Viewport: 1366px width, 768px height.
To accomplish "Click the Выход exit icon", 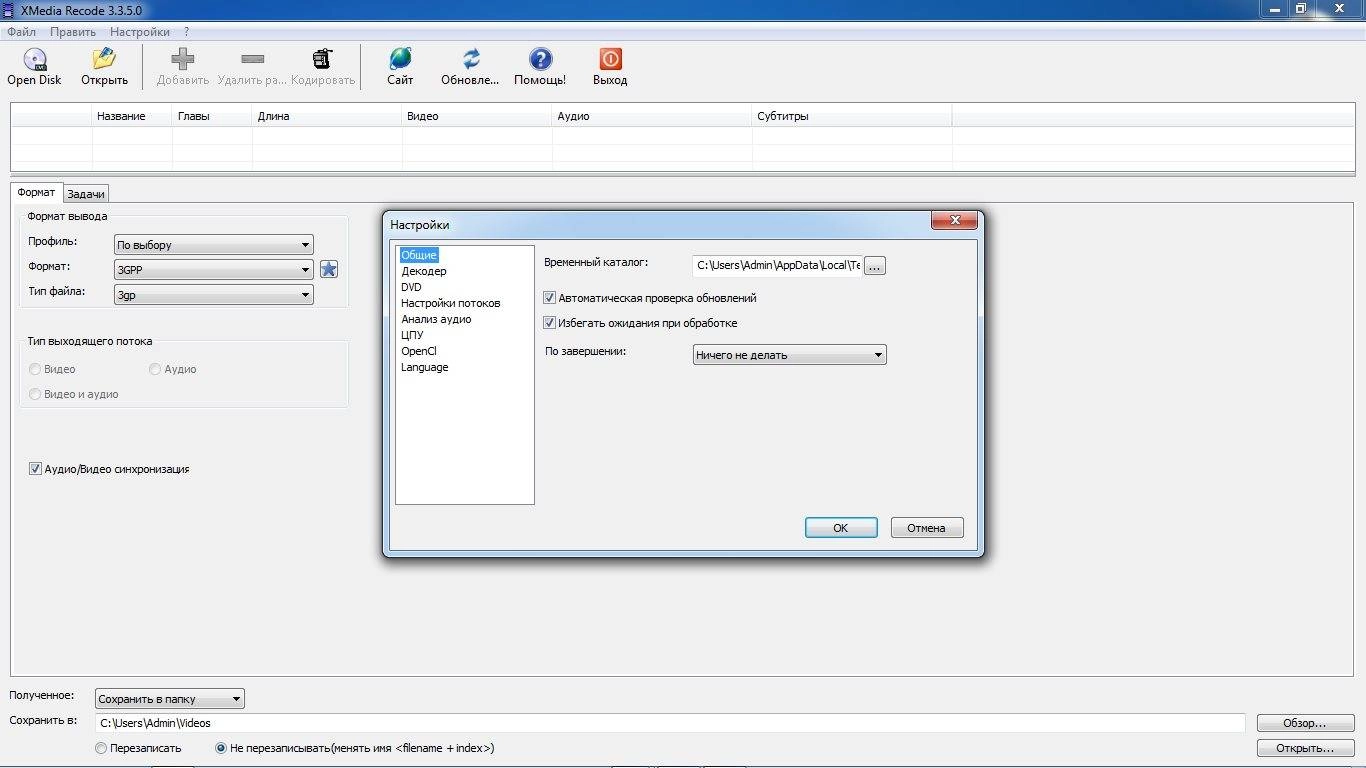I will (x=610, y=59).
